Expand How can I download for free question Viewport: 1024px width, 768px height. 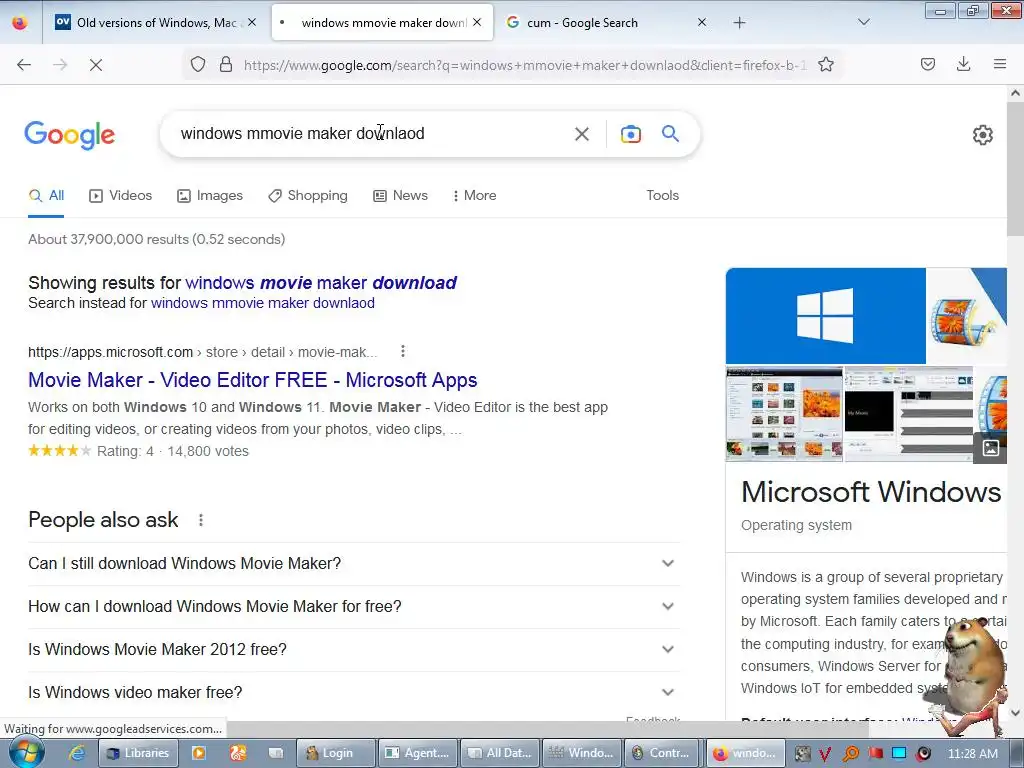tap(353, 607)
